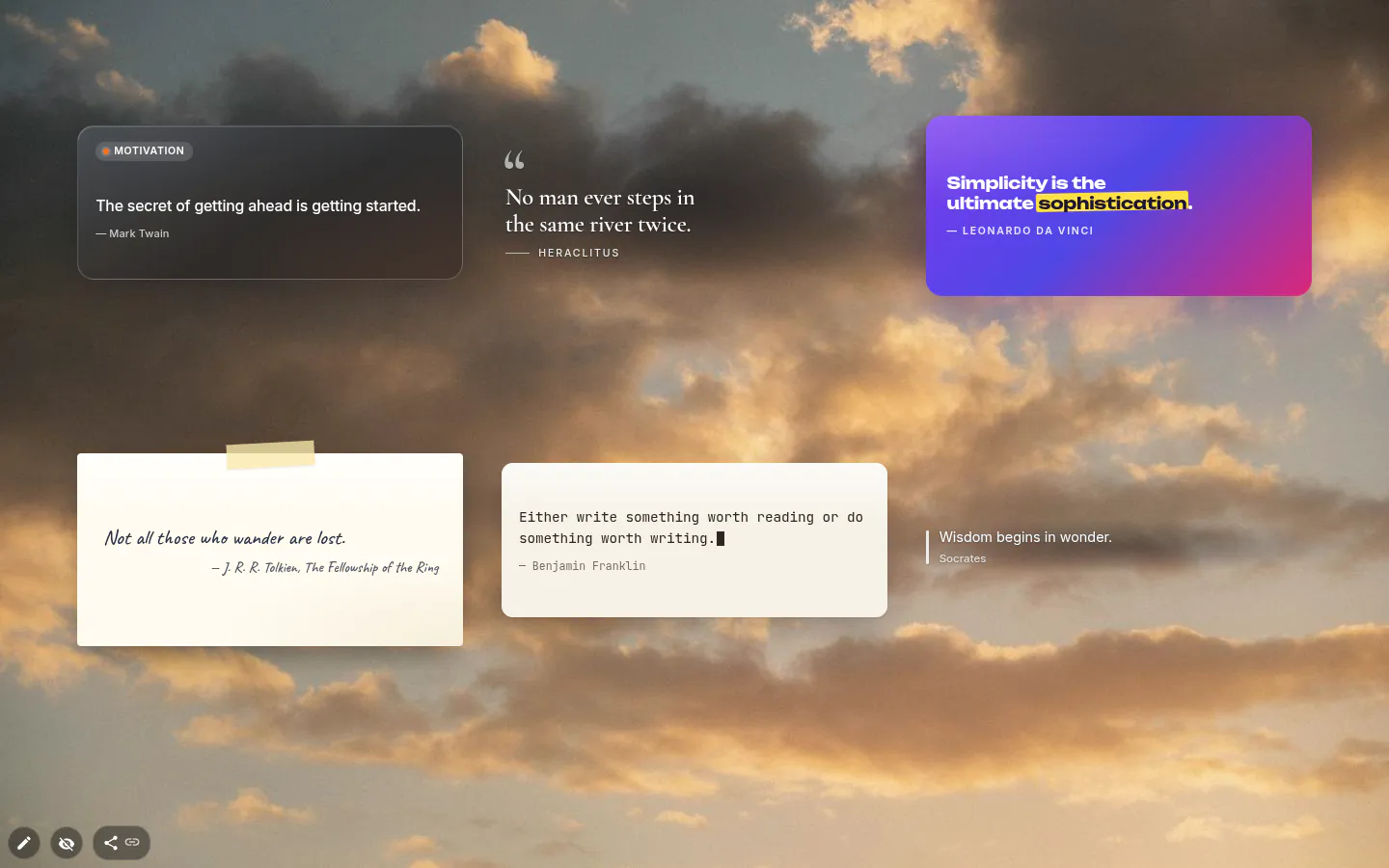
Task: Click the Socrates author label
Action: pos(963,558)
